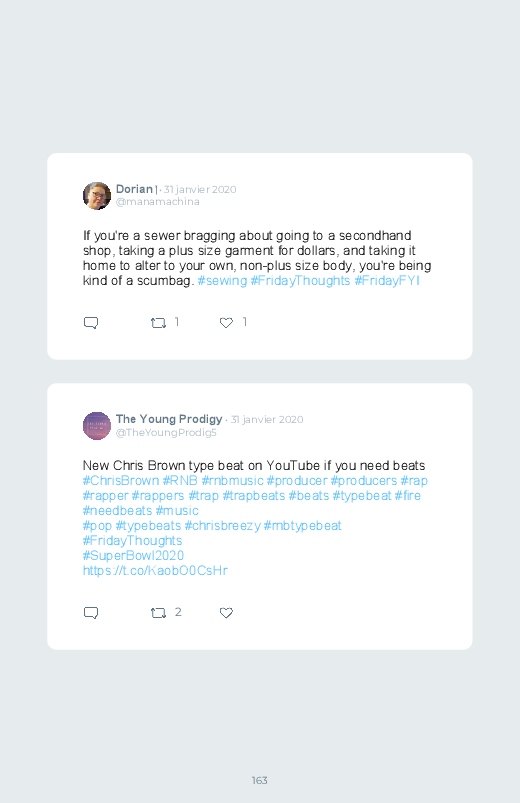
Task: Open the #ChrisBrown hashtag
Action: [121, 481]
